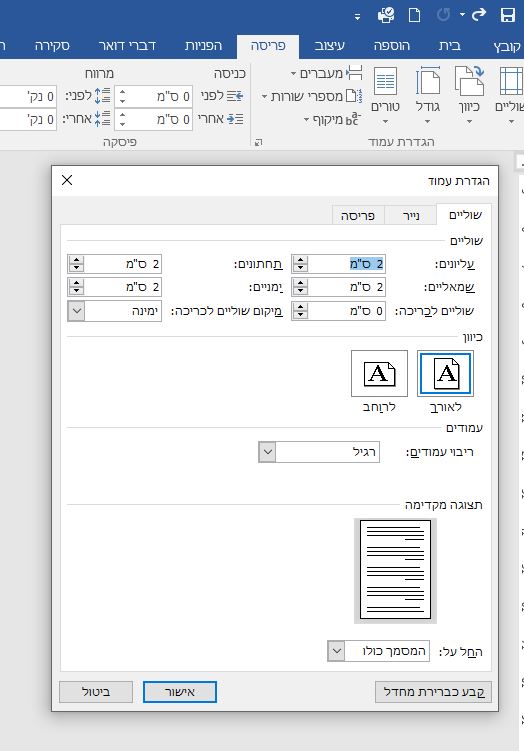Switch to the הוספה Insert tab
This screenshot has width=524, height=751.
pyautogui.click(x=391, y=46)
